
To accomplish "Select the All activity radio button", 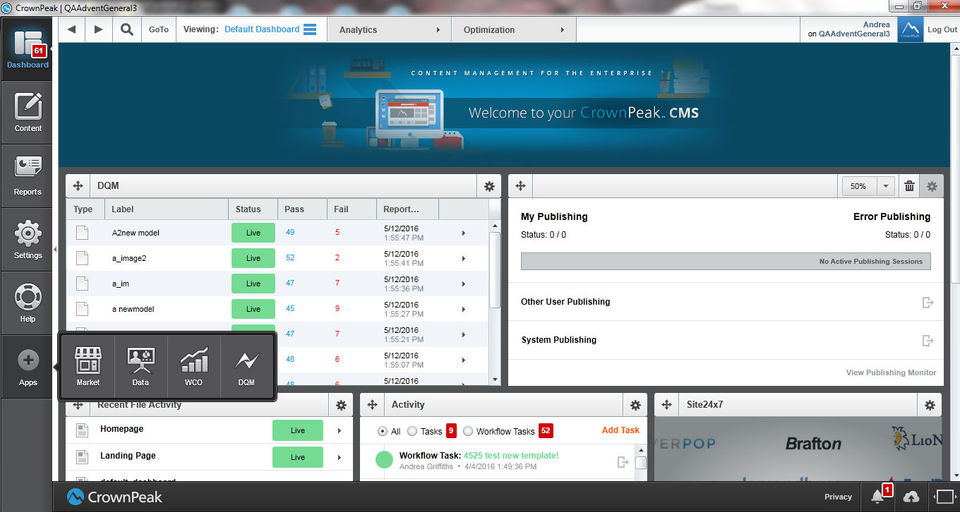I will [x=383, y=431].
